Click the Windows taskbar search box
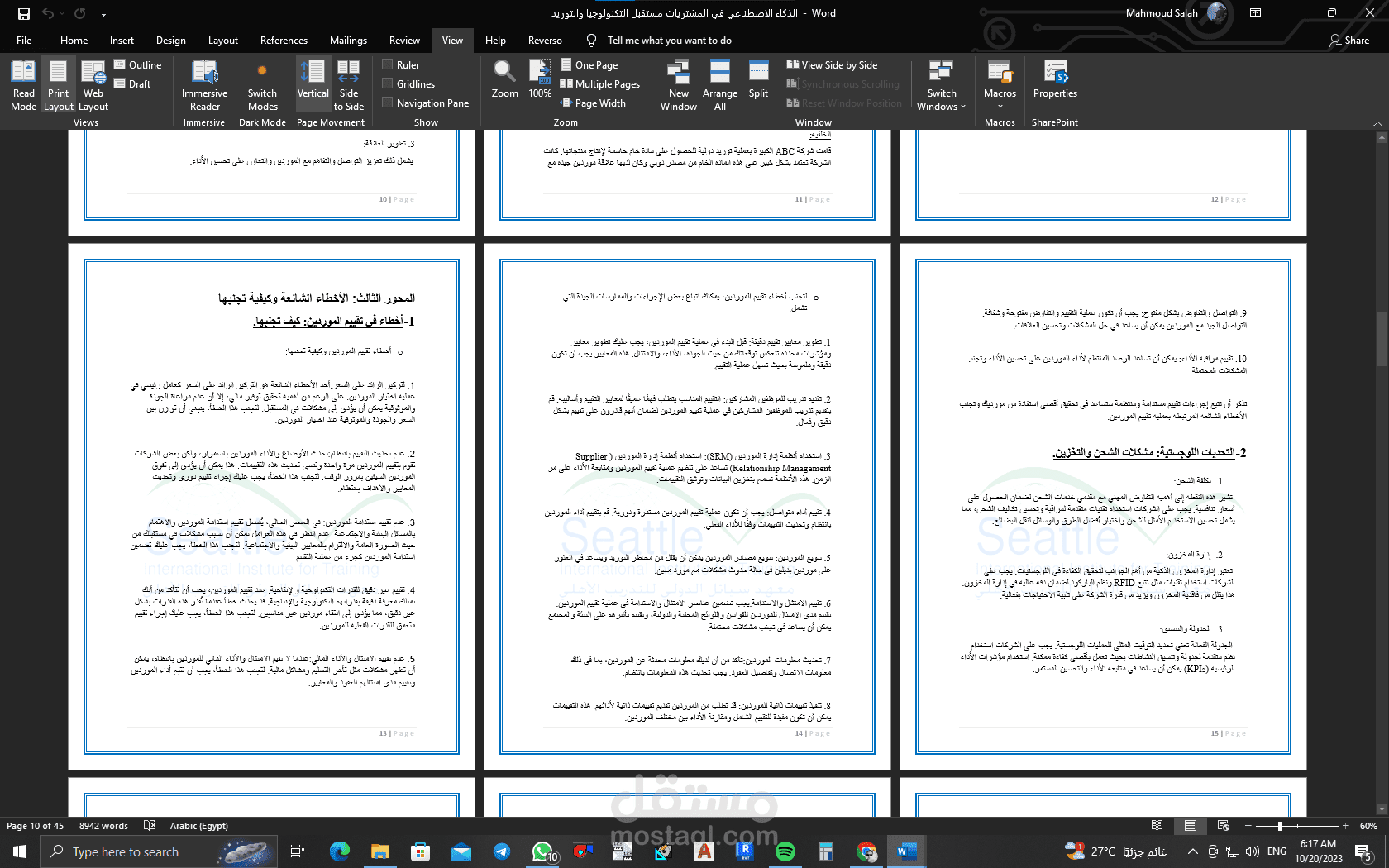This screenshot has height=868, width=1389. [157, 851]
